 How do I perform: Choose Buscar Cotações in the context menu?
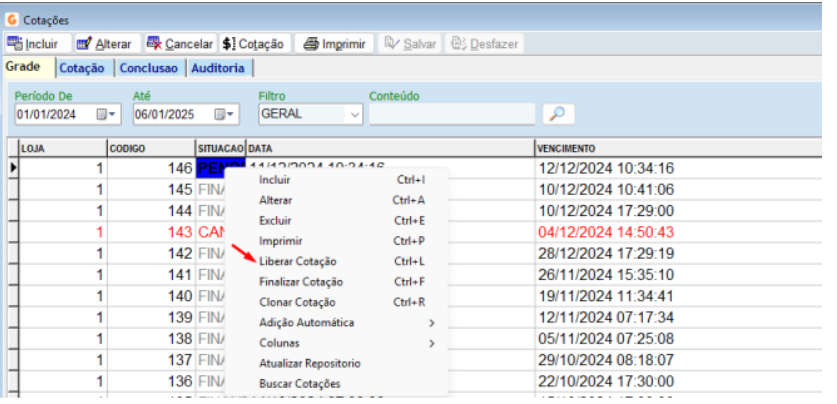(336, 384)
